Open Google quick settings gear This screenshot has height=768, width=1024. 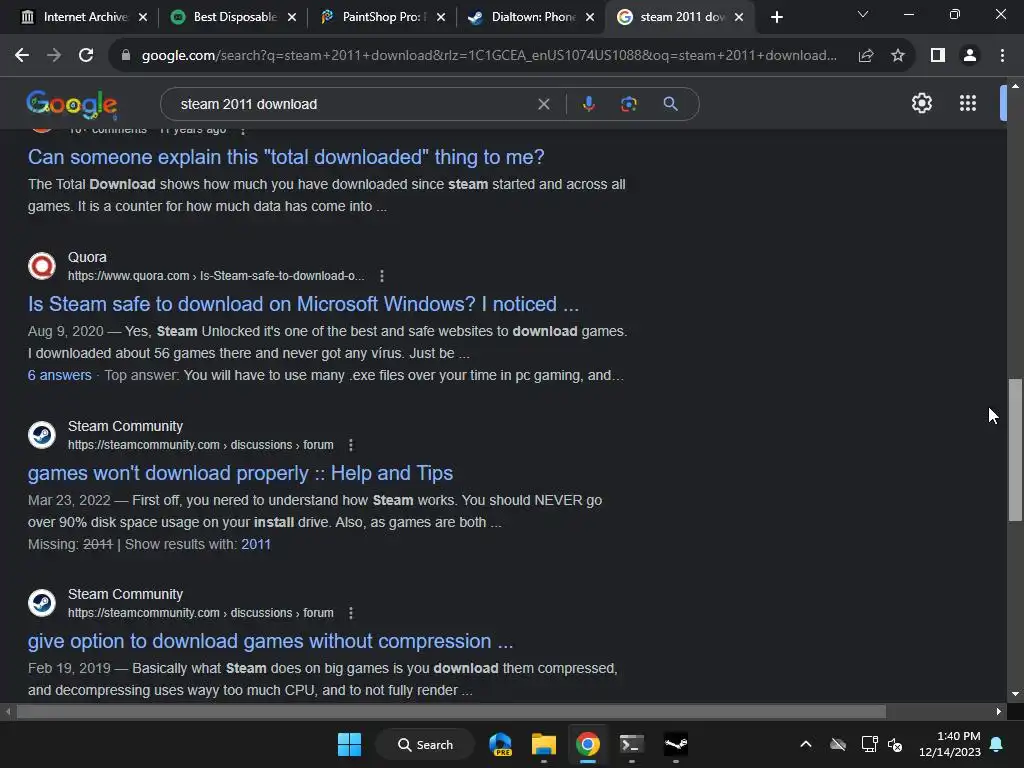tap(921, 103)
